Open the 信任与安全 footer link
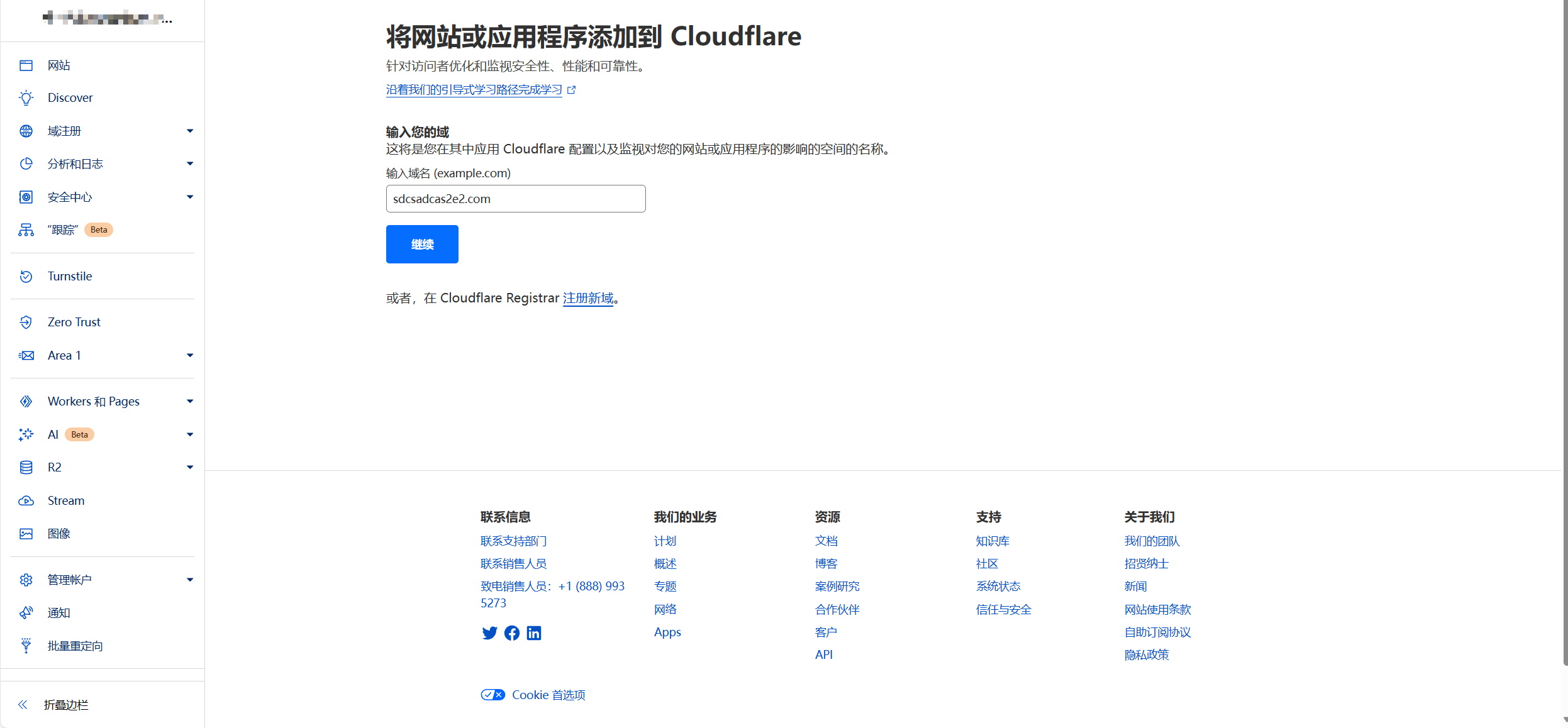This screenshot has height=728, width=1568. tap(1004, 610)
